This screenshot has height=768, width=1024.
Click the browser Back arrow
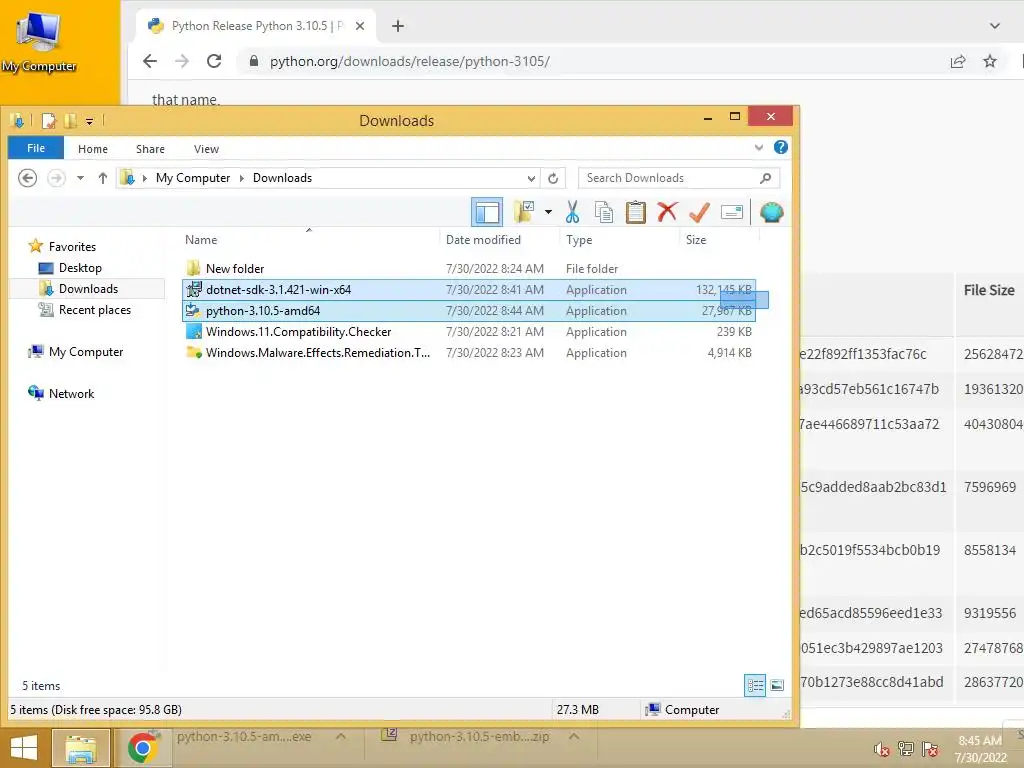tap(150, 61)
